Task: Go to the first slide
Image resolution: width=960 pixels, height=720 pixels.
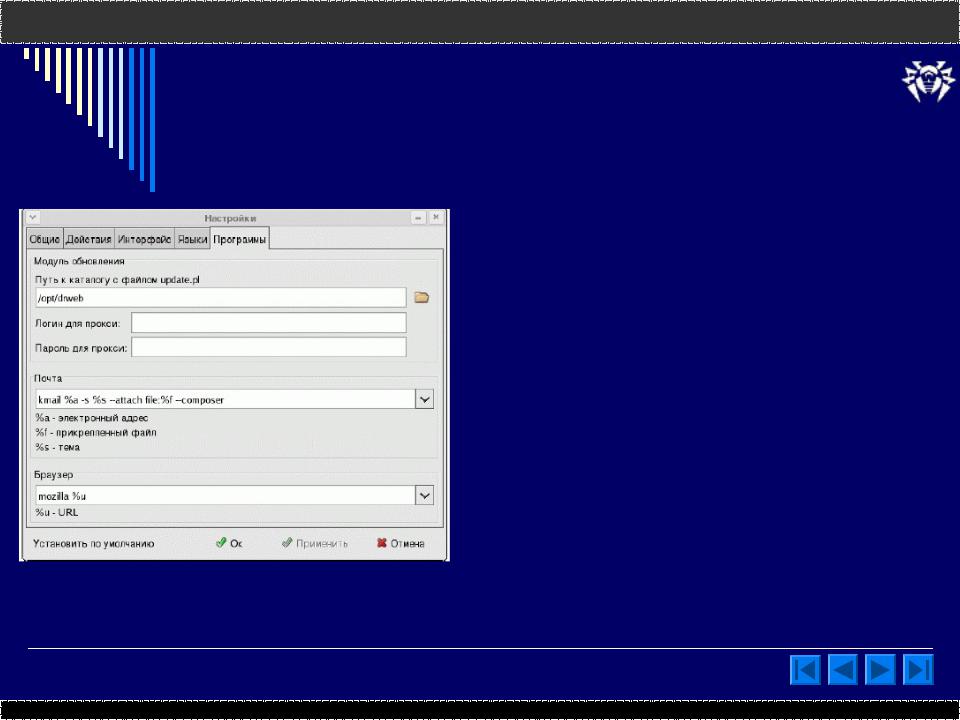Action: coord(805,669)
